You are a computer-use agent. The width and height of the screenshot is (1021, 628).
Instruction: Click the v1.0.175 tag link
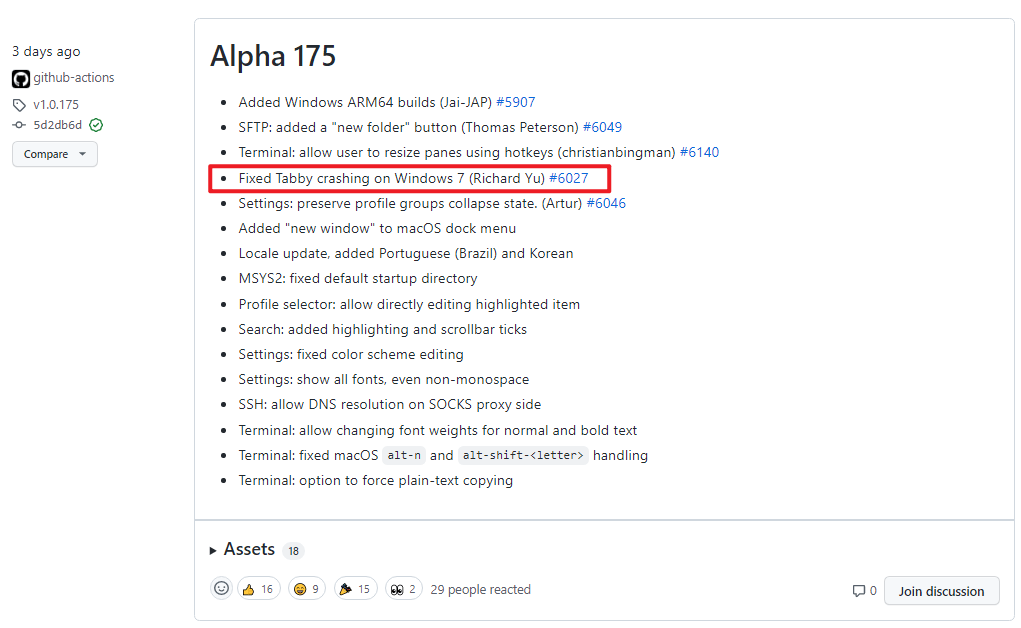[x=56, y=105]
